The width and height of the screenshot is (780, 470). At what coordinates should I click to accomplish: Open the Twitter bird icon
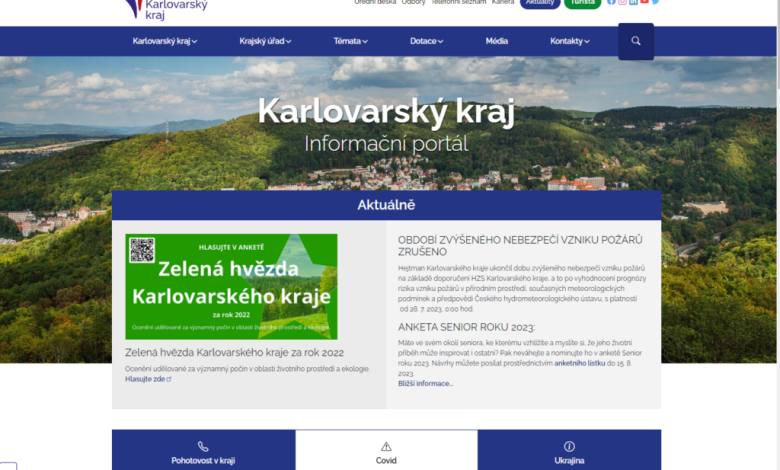point(655,2)
